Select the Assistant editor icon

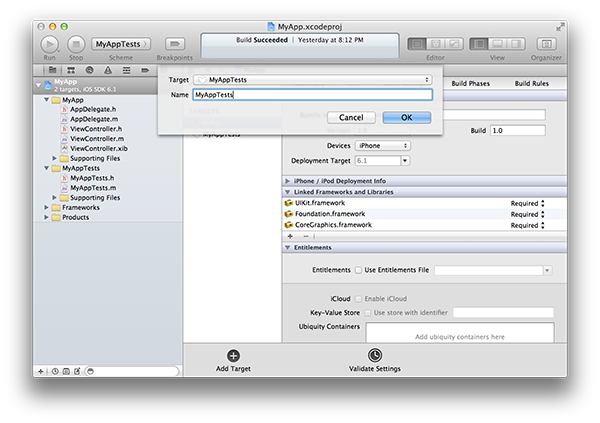point(435,44)
